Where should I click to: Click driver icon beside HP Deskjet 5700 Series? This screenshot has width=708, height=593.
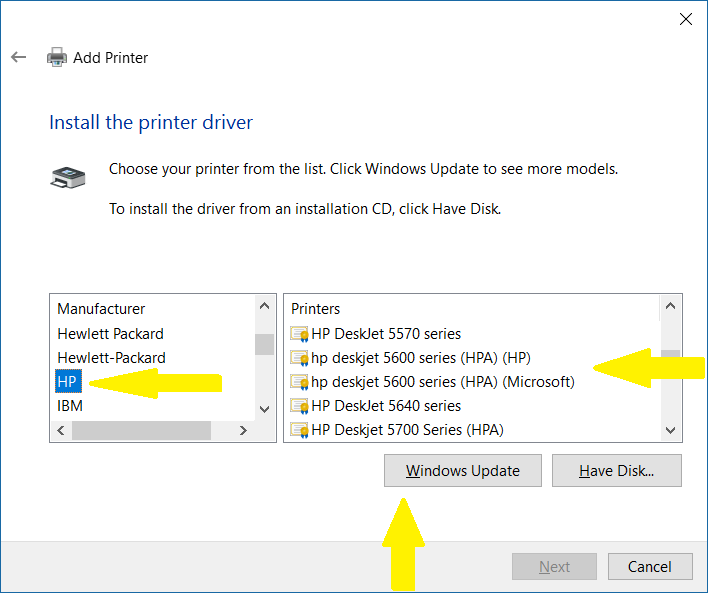[299, 430]
